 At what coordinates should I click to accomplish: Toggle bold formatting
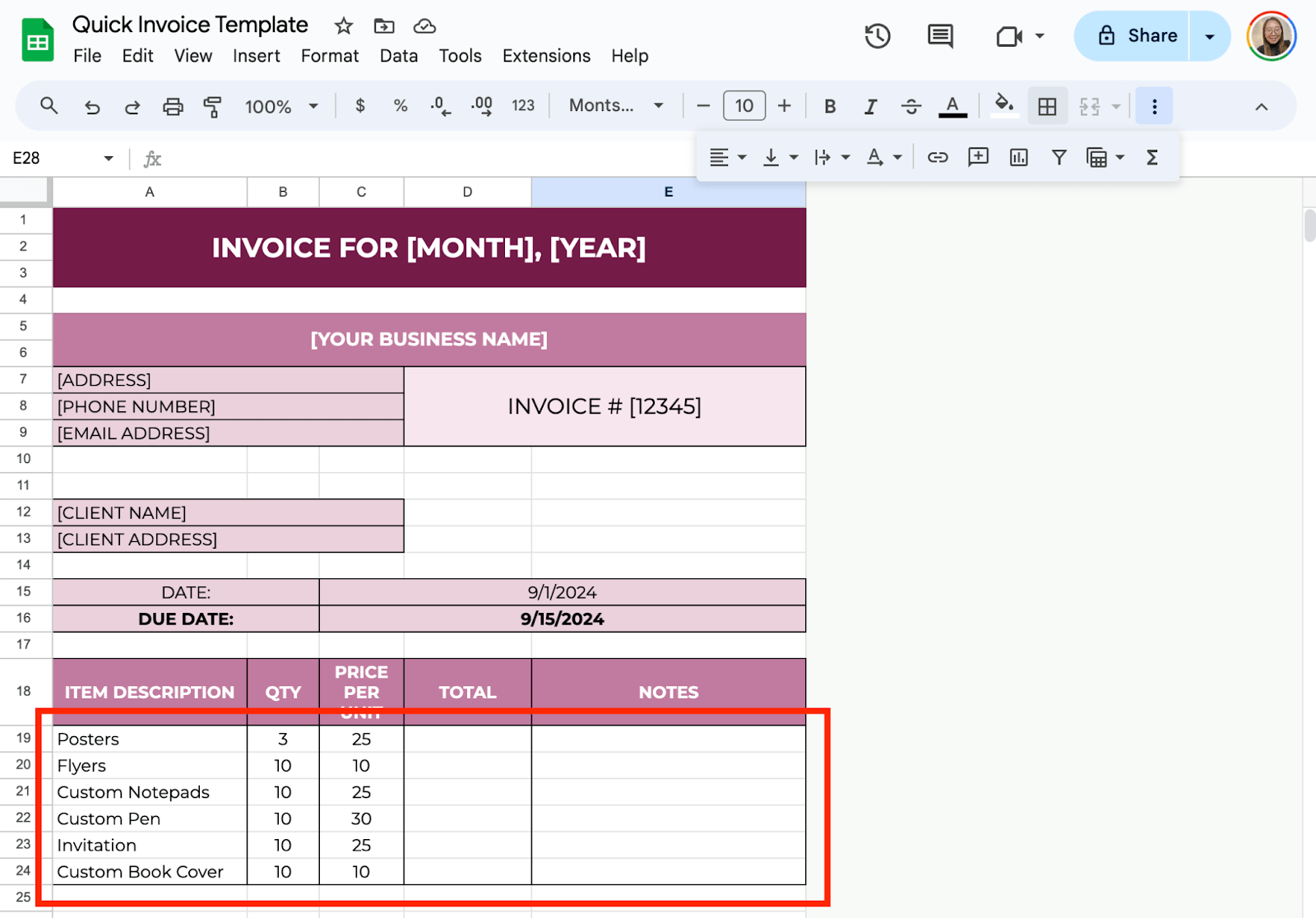[x=830, y=106]
